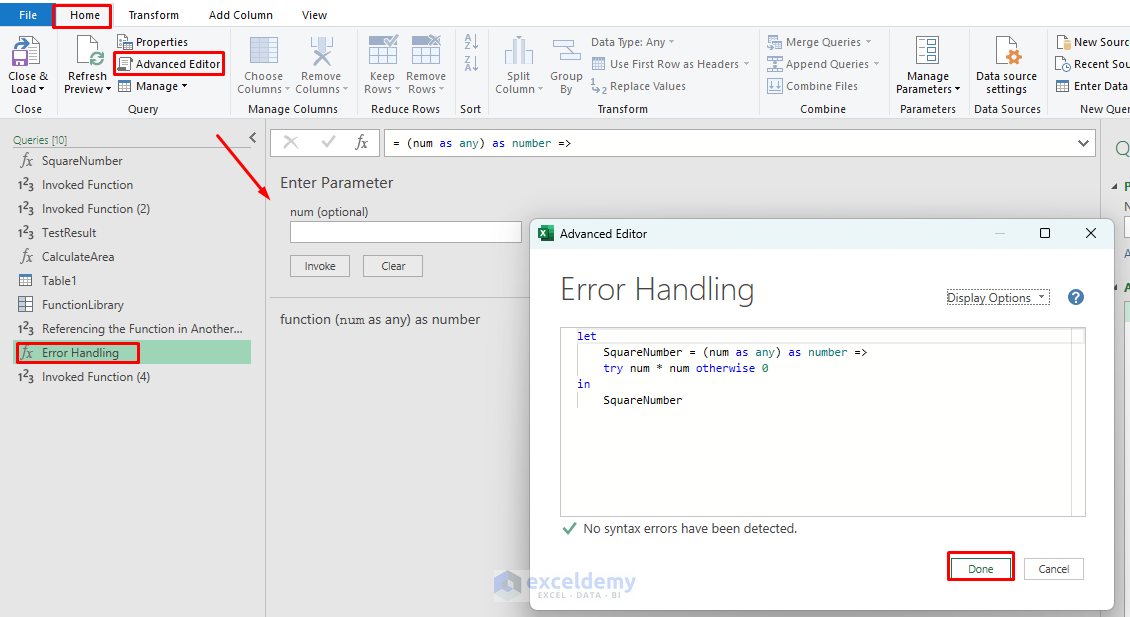Open query Properties
Image resolution: width=1130 pixels, height=617 pixels.
(x=153, y=42)
